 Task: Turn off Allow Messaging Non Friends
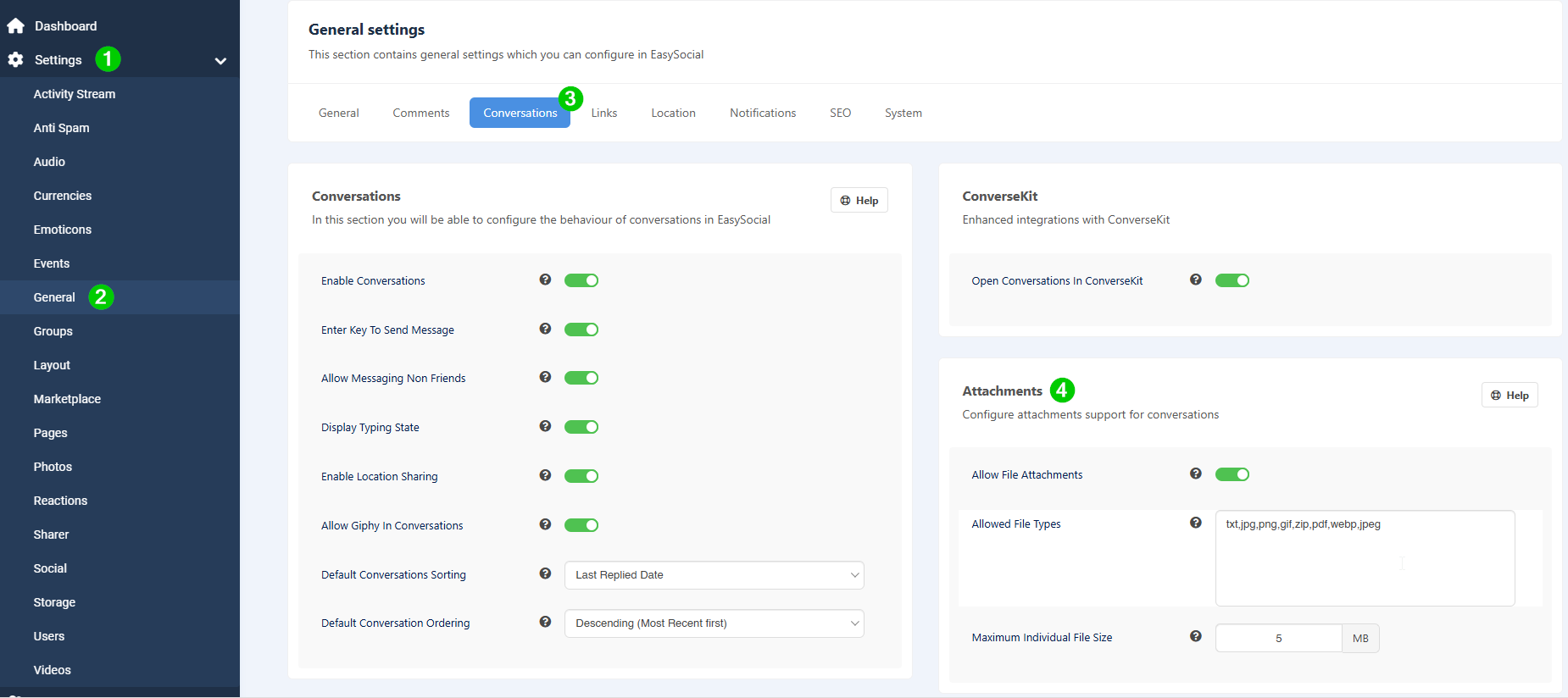click(581, 378)
